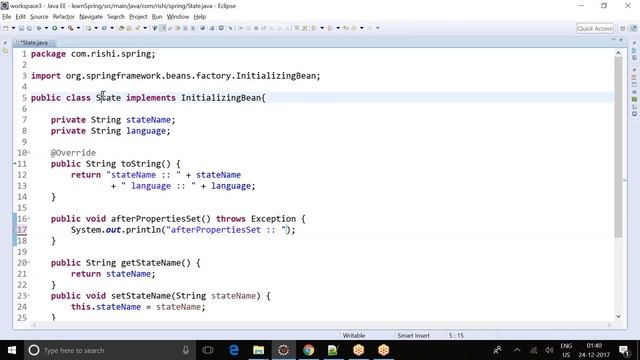Click the 'stateName' field declaration on line 7

coord(148,120)
